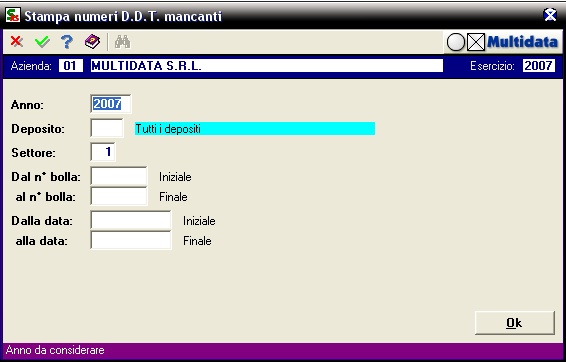Screen dimensions: 566x362
Task: Click the Dal n° bolla input field
Action: pyautogui.click(x=119, y=176)
